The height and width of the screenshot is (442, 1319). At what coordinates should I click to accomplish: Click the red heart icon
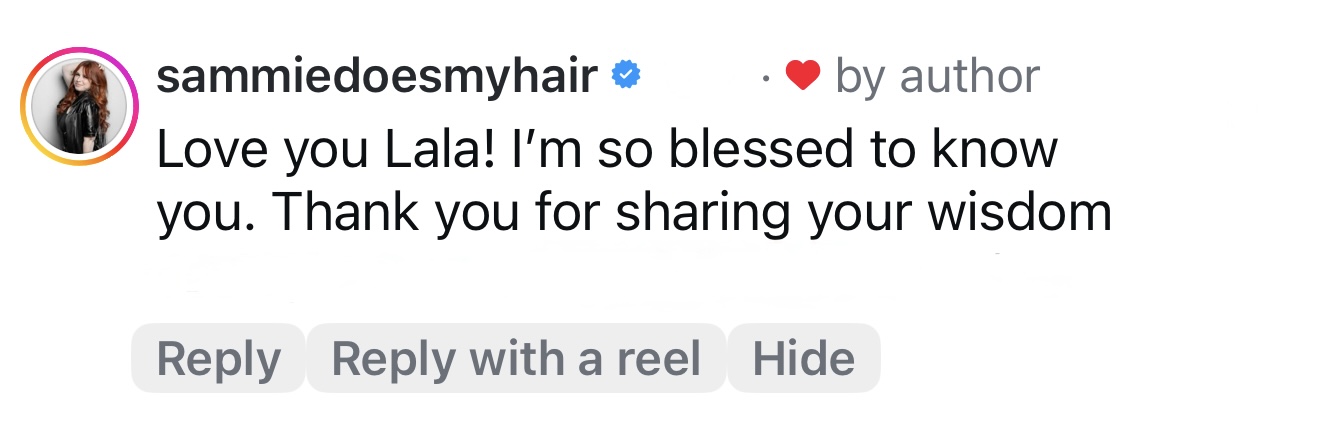coord(802,76)
